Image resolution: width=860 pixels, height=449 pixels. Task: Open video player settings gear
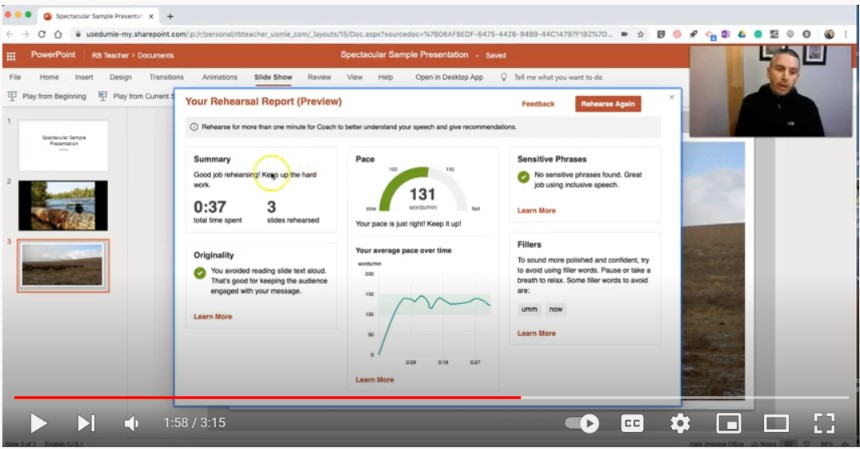680,423
